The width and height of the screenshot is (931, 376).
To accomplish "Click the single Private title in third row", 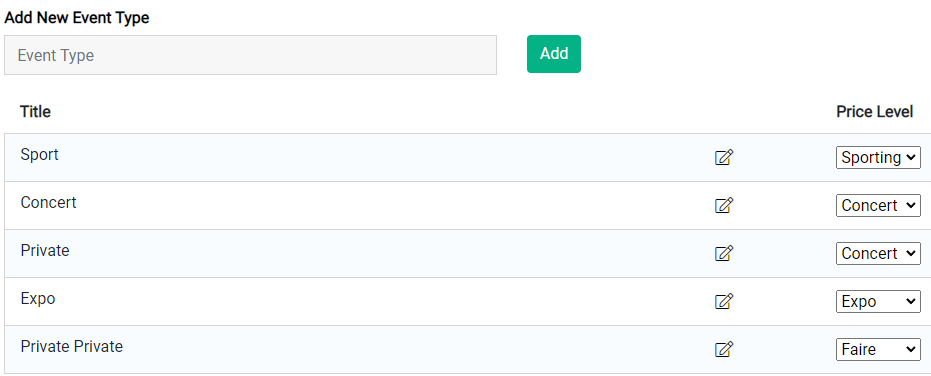I will [x=45, y=251].
